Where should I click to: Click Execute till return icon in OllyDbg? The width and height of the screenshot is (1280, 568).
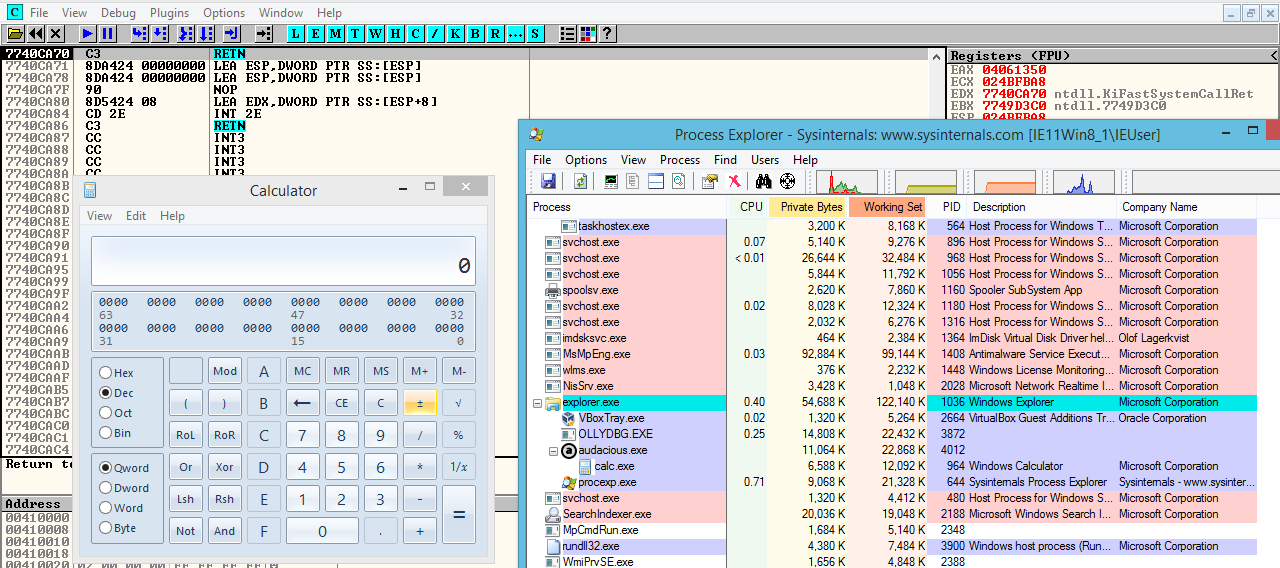click(231, 34)
